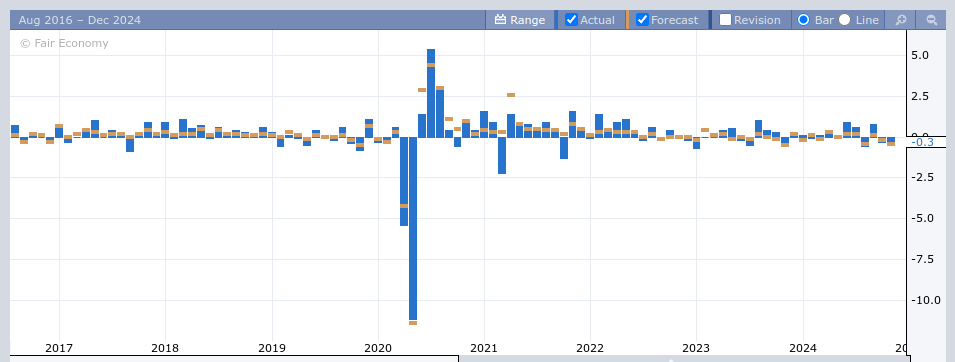955x362 pixels.
Task: Enable the Revision series checkbox
Action: 725,20
